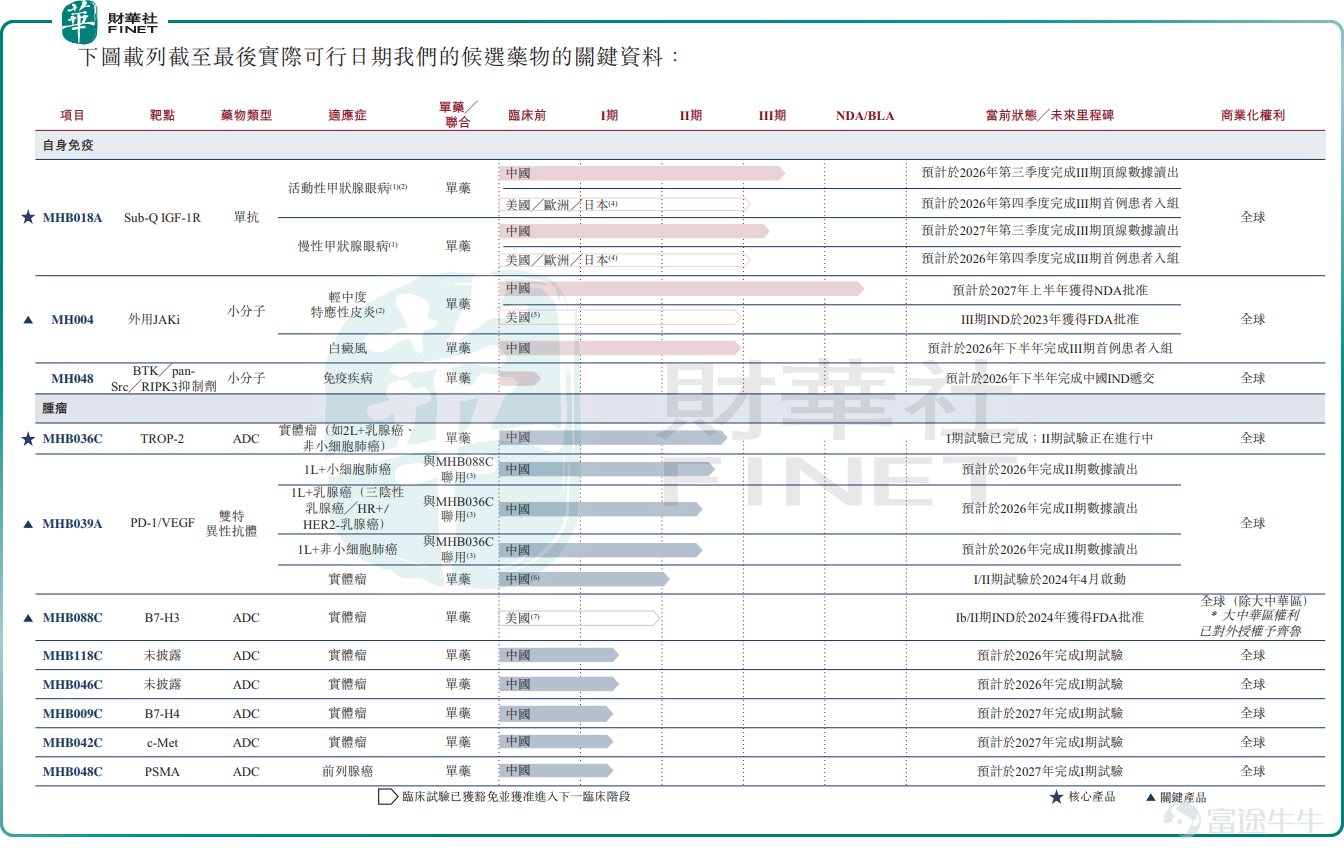The image size is (1344, 857).
Task: Select the 商業化權利 column header
Action: click(1253, 116)
